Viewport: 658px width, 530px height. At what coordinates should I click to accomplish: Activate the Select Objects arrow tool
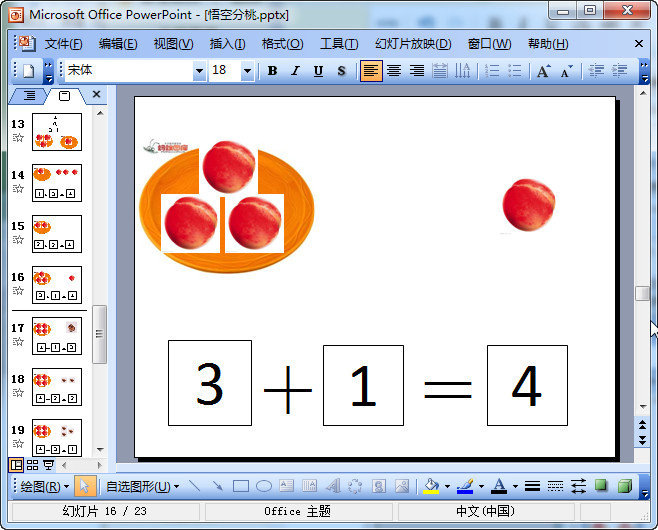85,486
